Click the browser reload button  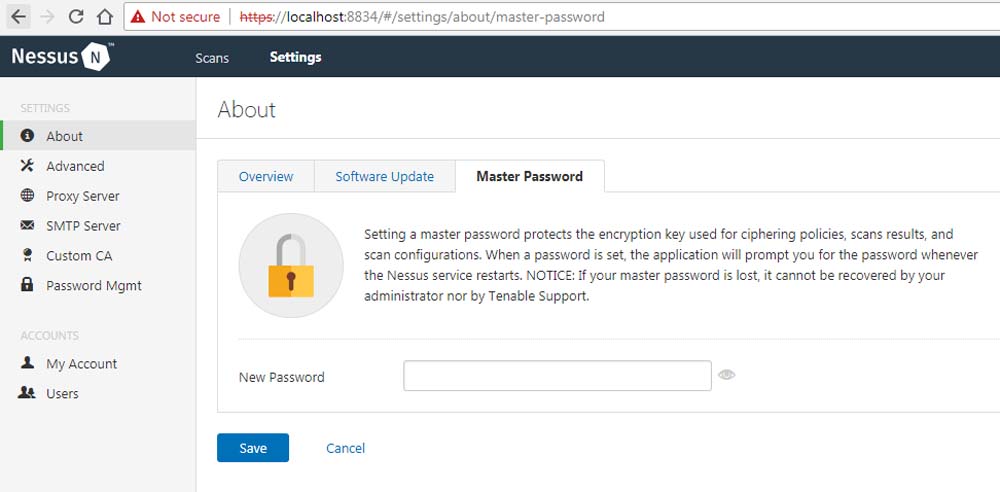click(76, 17)
